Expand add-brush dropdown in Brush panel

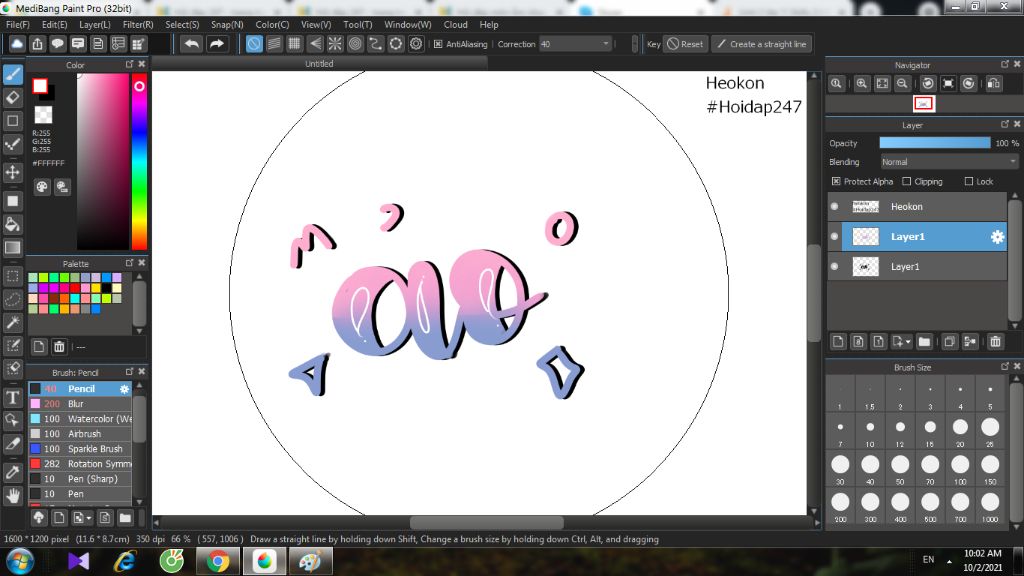pyautogui.click(x=89, y=519)
